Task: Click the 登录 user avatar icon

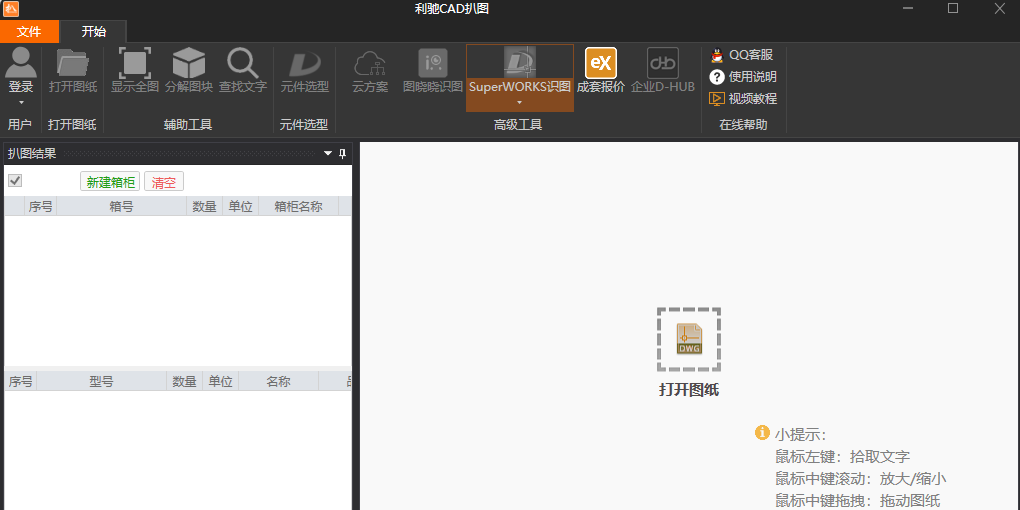Action: tap(21, 63)
